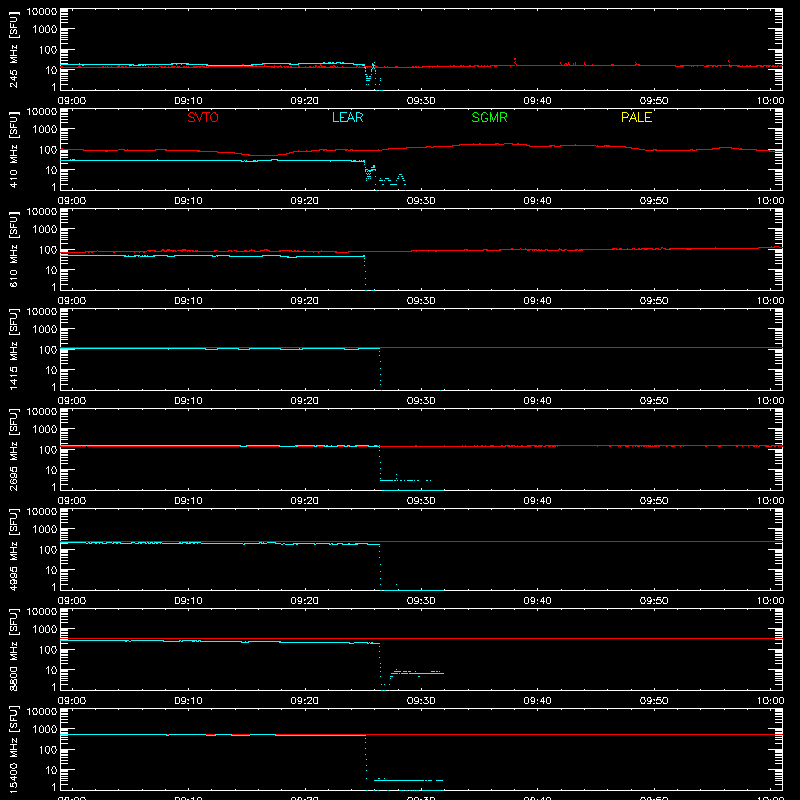Click the 09:30 label under the 4995 MHz panel
800x800 pixels.
coord(421,601)
